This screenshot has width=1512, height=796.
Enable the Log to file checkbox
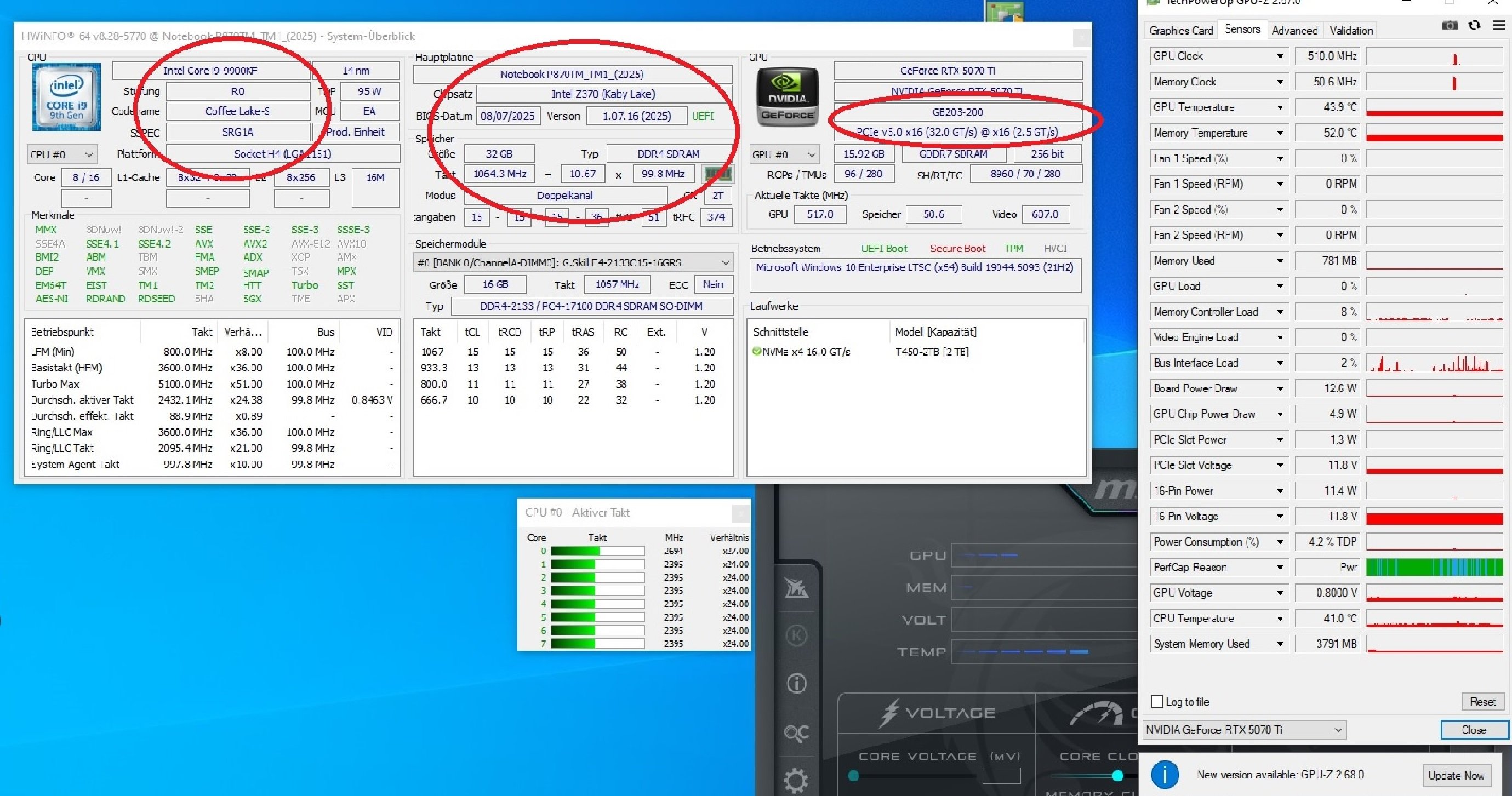[x=1157, y=702]
